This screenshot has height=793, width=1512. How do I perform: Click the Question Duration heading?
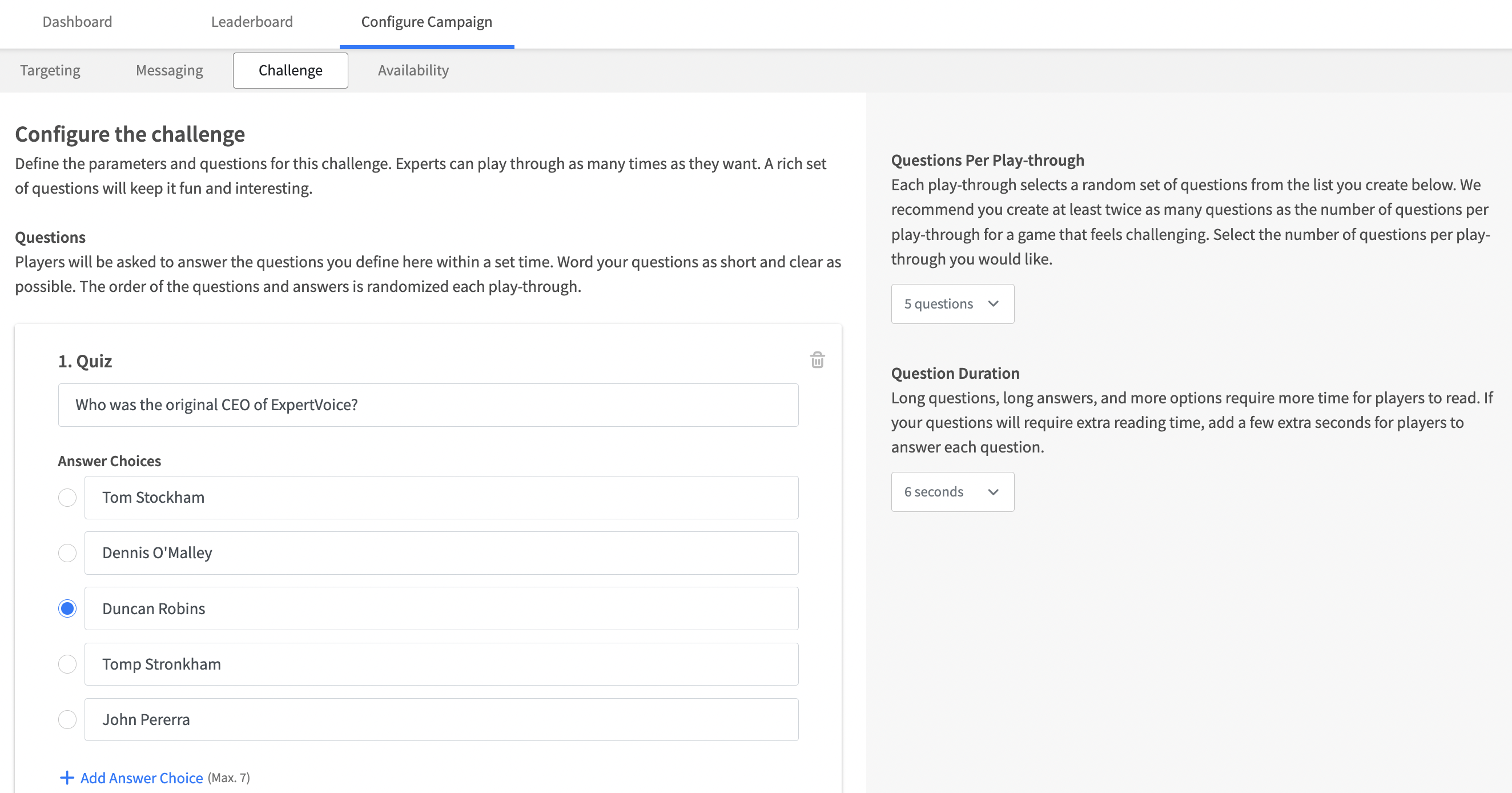(955, 374)
